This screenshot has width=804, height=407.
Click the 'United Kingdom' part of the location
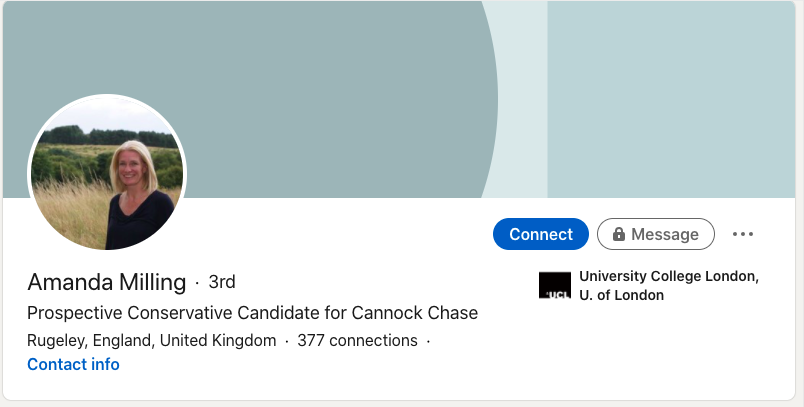[218, 340]
